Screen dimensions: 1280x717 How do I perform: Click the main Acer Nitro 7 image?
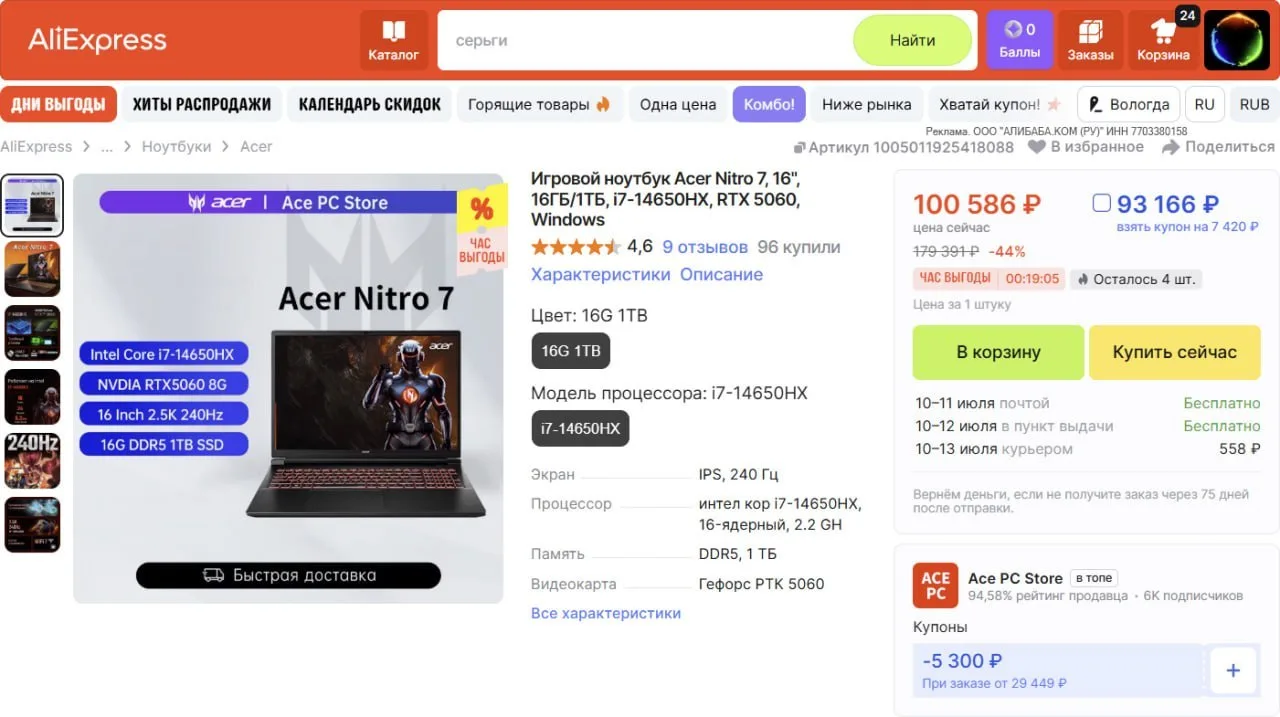pos(288,388)
